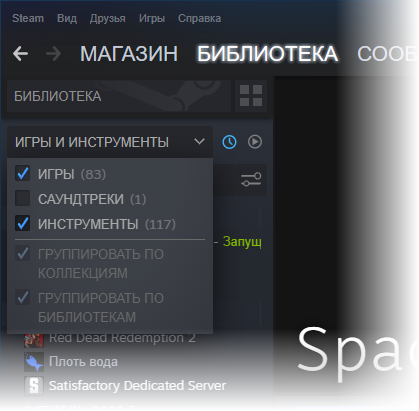Viewport: 419px width, 411px height.
Task: Enable the САУНДТРЕКИ (1) checkbox
Action: pyautogui.click(x=23, y=198)
